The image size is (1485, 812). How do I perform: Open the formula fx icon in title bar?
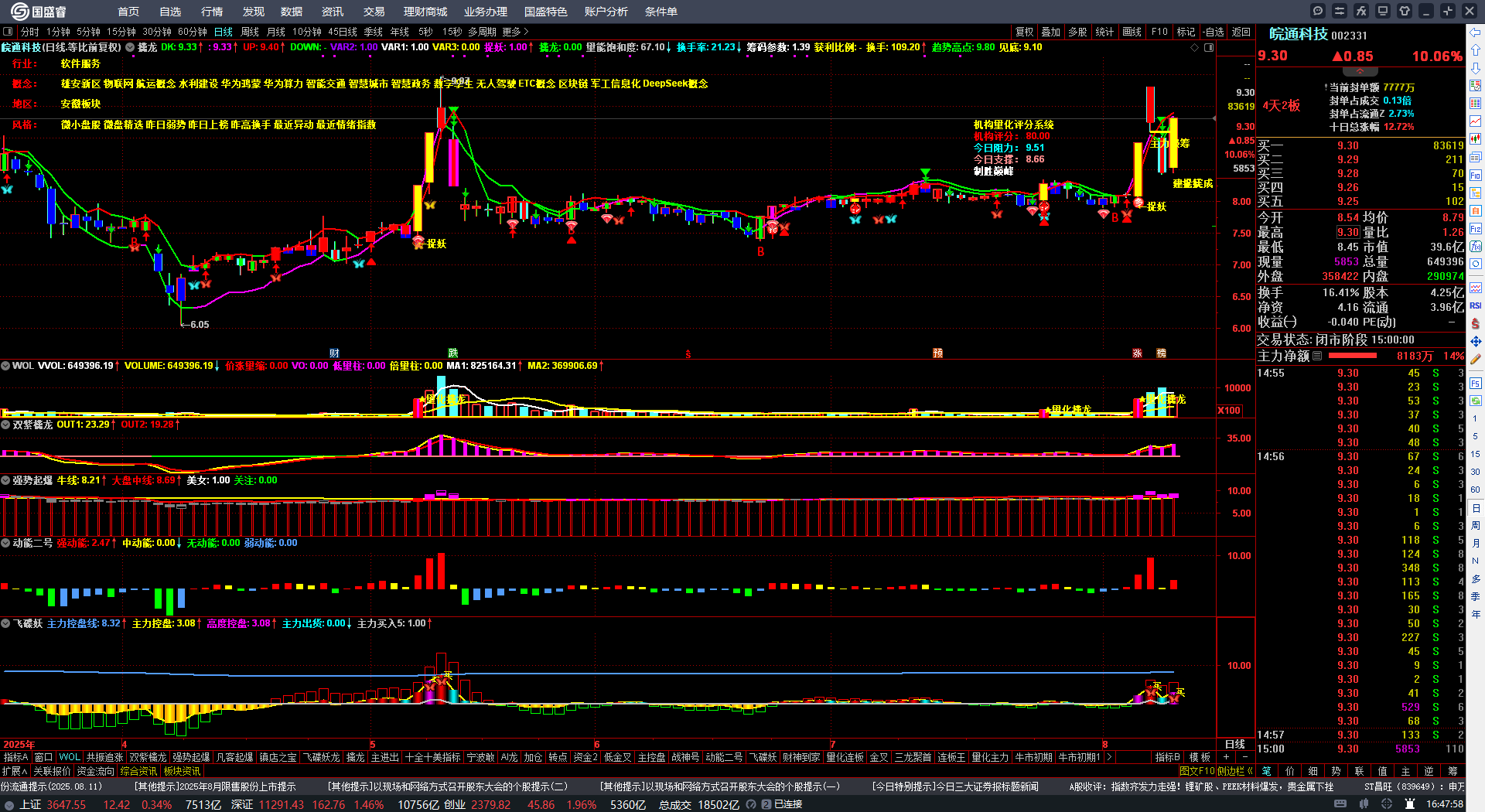click(1361, 11)
